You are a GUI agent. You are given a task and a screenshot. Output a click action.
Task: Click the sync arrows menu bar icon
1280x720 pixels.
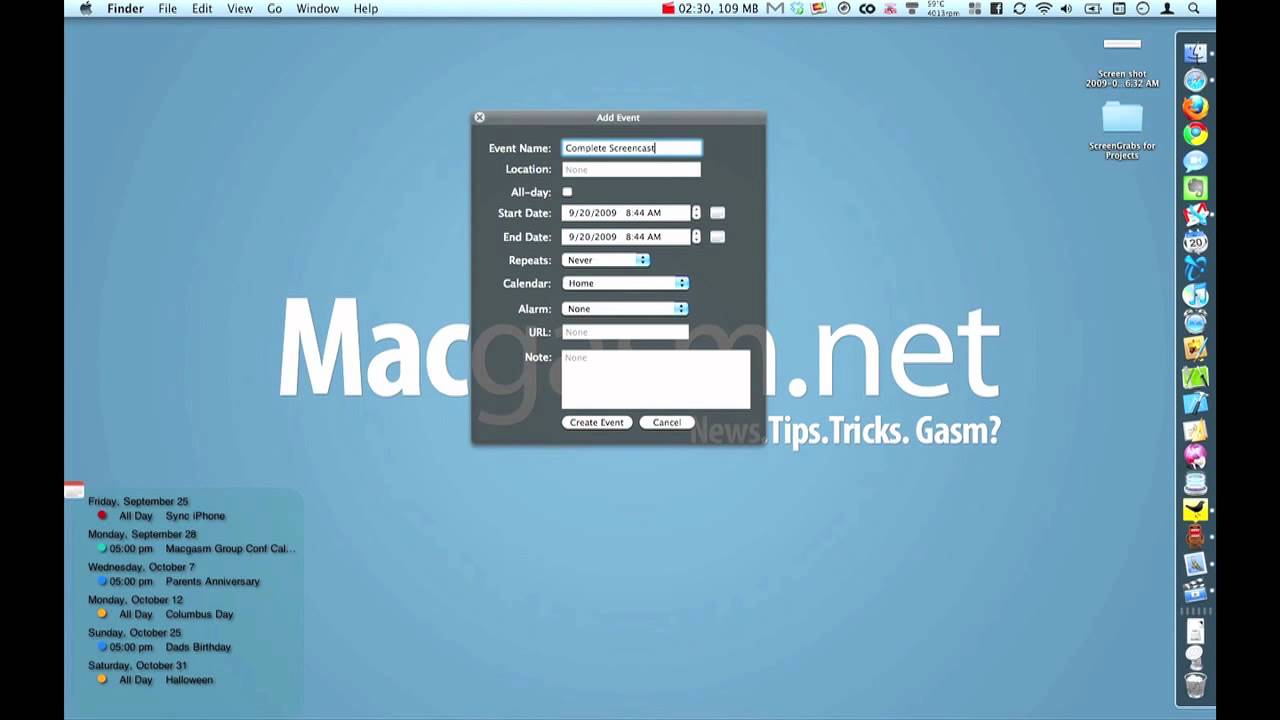point(1019,8)
